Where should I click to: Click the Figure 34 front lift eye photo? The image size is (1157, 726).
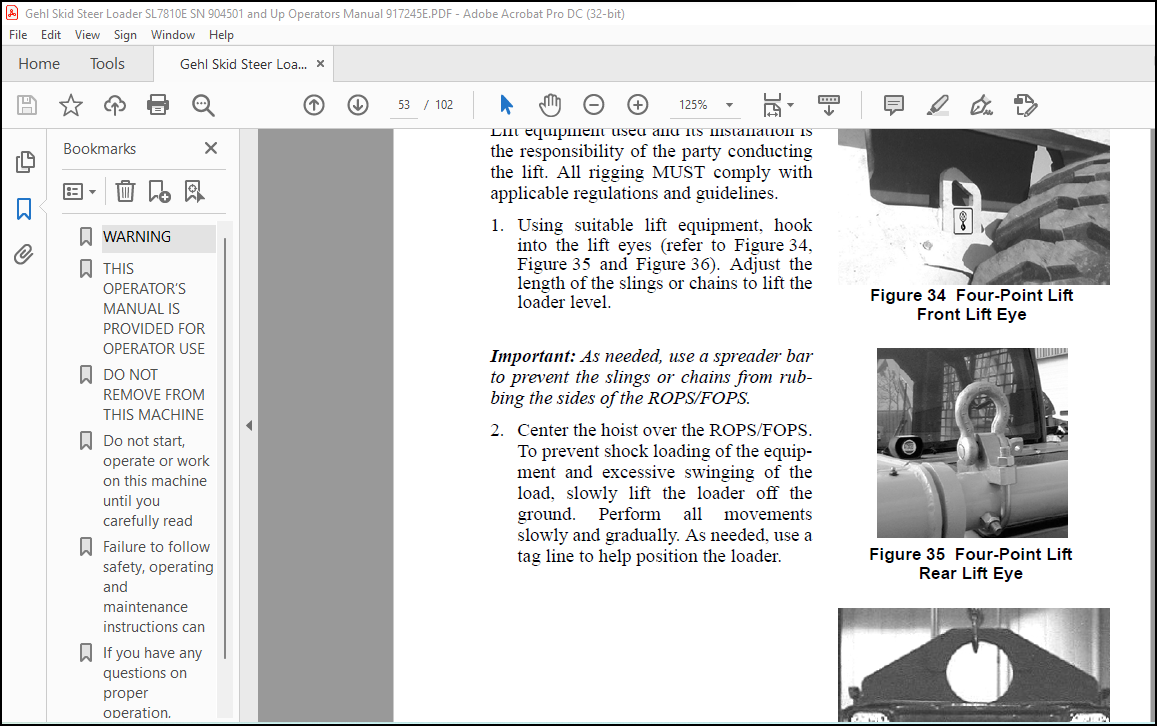tap(973, 207)
